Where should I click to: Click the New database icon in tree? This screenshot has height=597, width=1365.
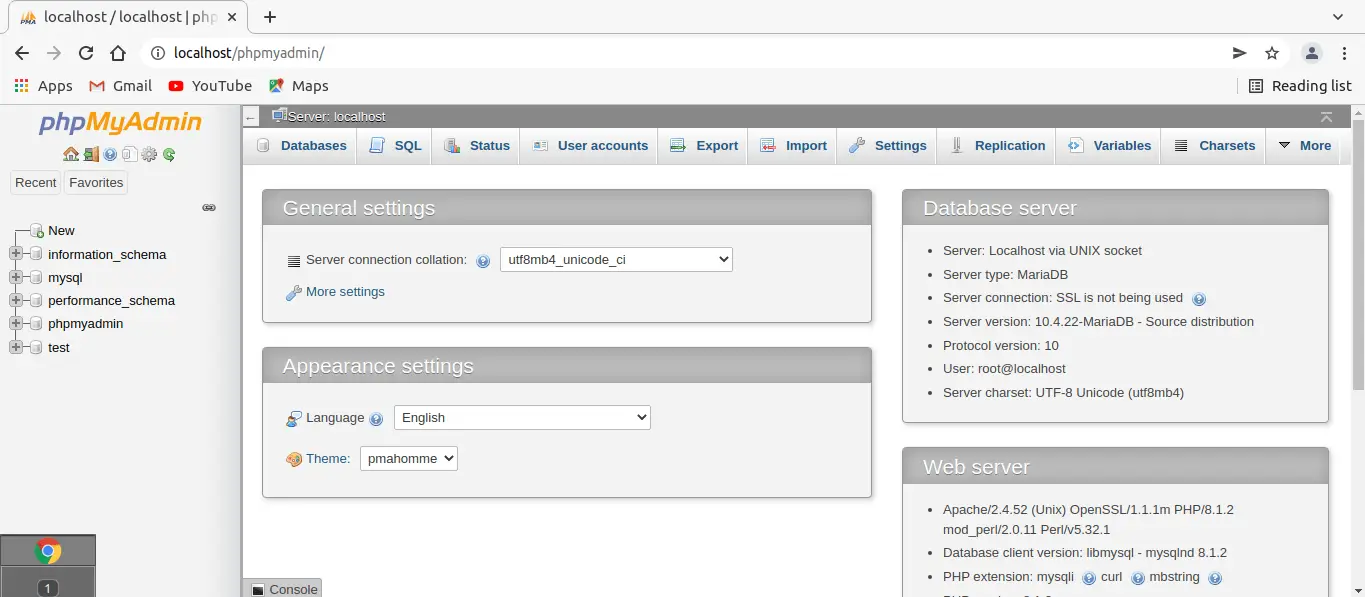(37, 231)
